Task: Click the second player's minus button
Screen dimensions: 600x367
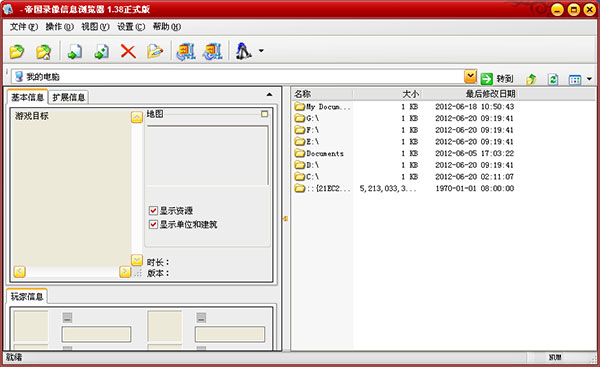Action: point(201,317)
